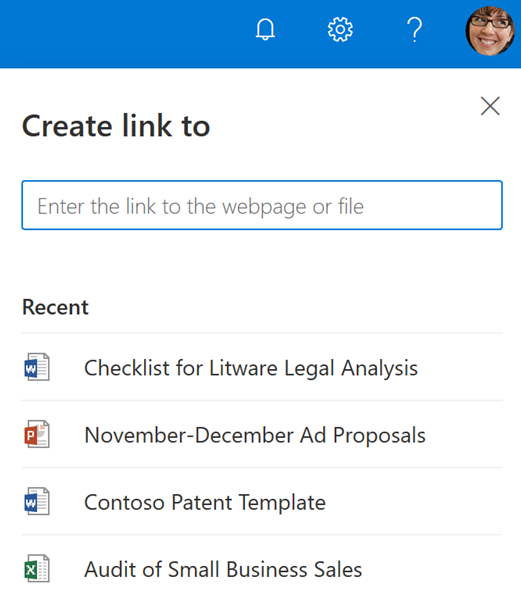Click PowerPoint icon beside November-December Ad Proposals

(37, 434)
